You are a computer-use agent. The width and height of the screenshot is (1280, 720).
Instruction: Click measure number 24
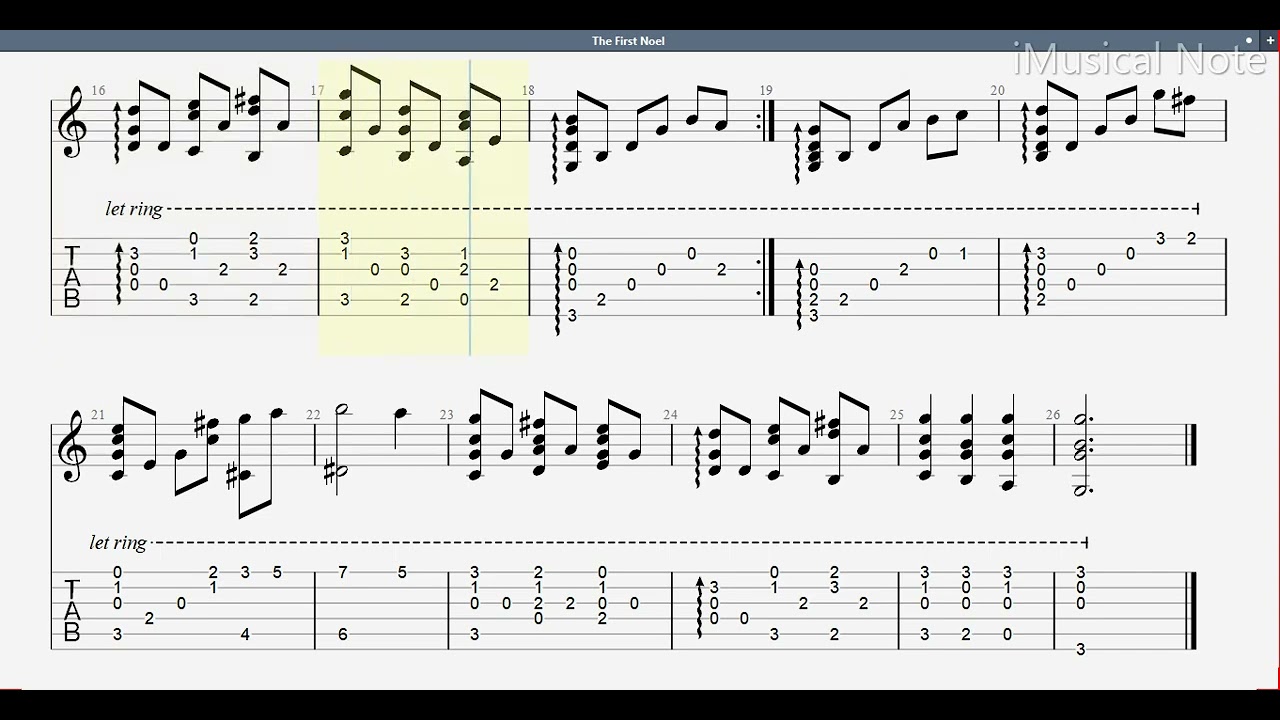coord(670,415)
